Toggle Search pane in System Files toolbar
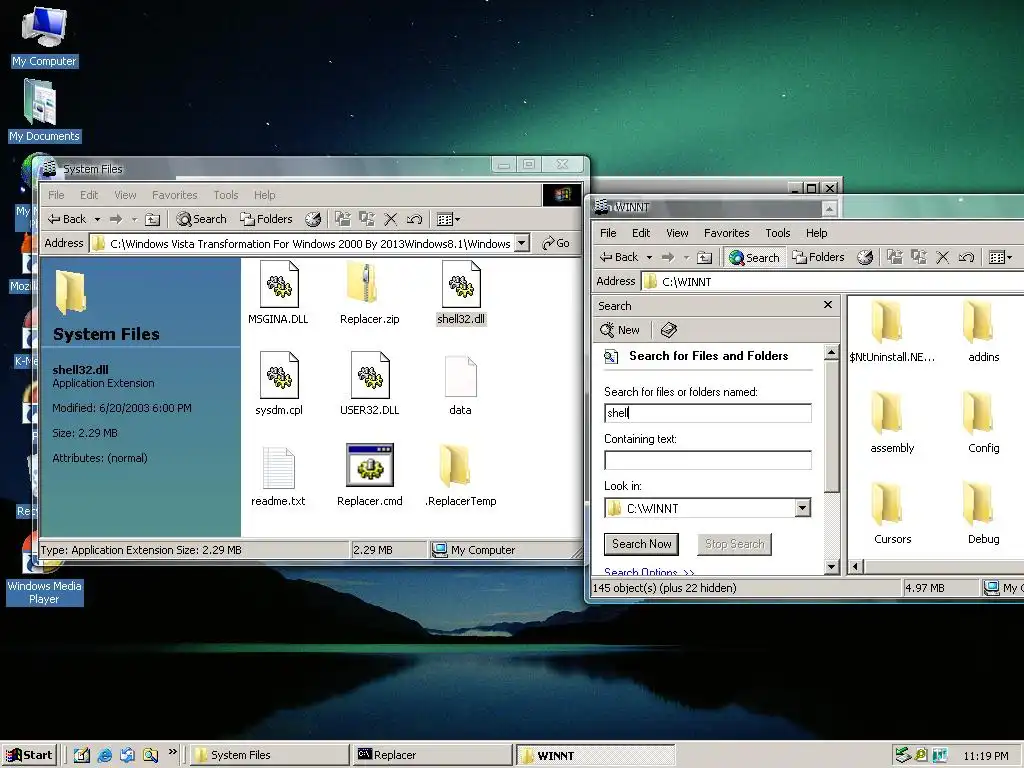1024x768 pixels. point(201,219)
